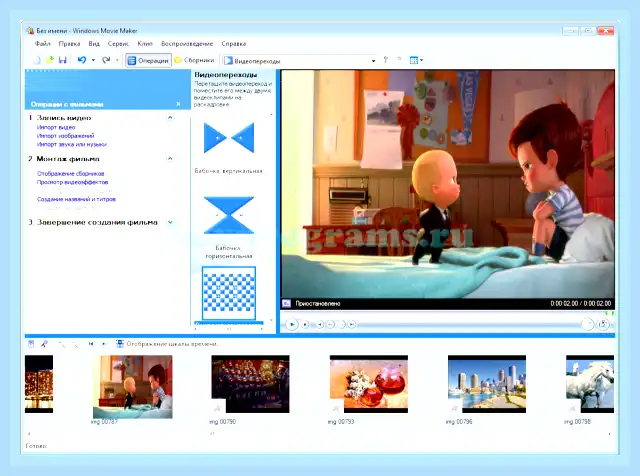Play the preview video
The width and height of the screenshot is (640, 476).
(291, 325)
